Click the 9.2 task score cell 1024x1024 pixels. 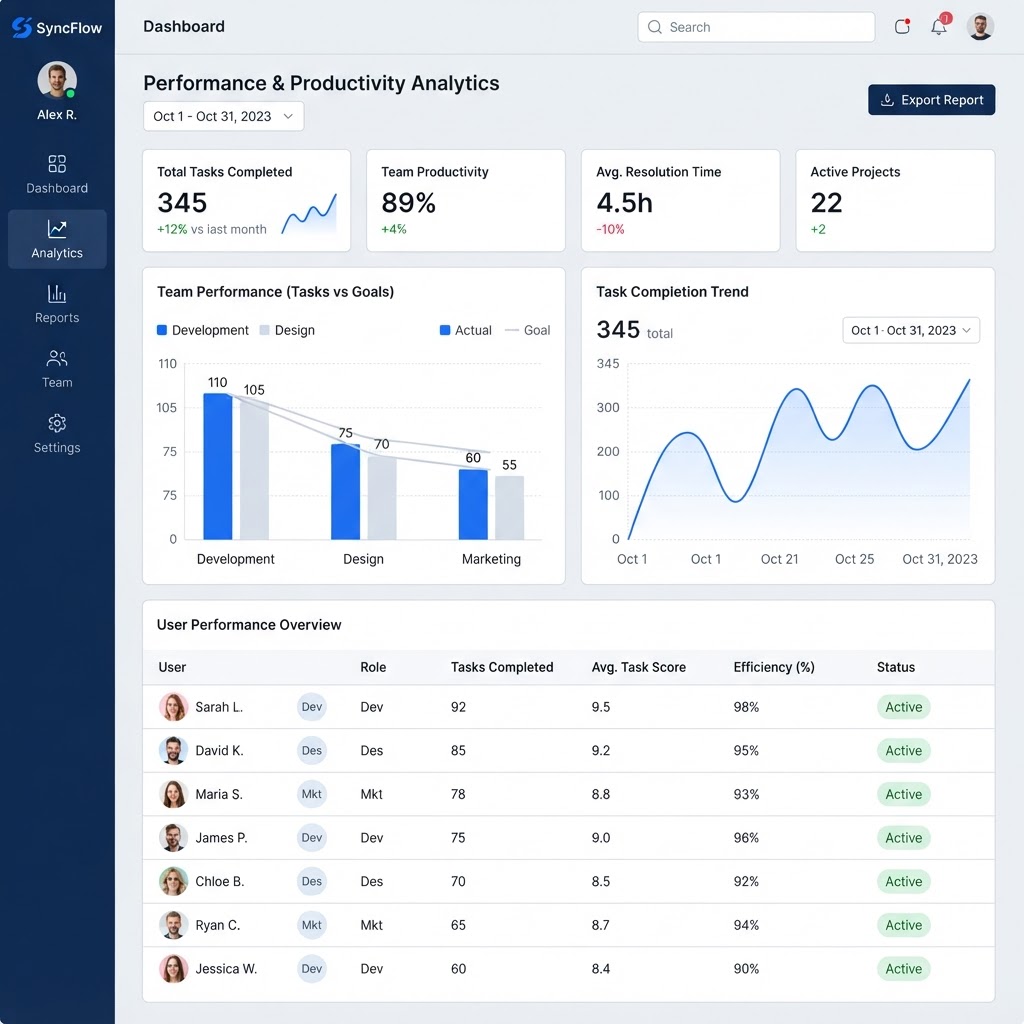600,750
